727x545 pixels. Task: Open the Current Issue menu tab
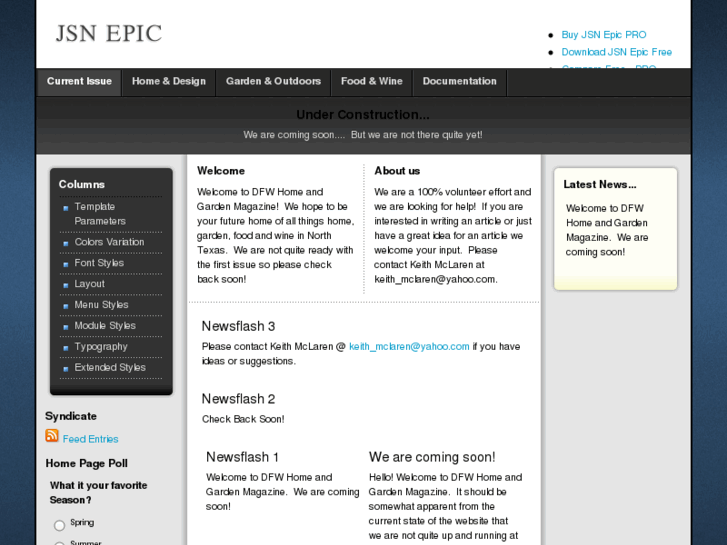click(x=79, y=82)
